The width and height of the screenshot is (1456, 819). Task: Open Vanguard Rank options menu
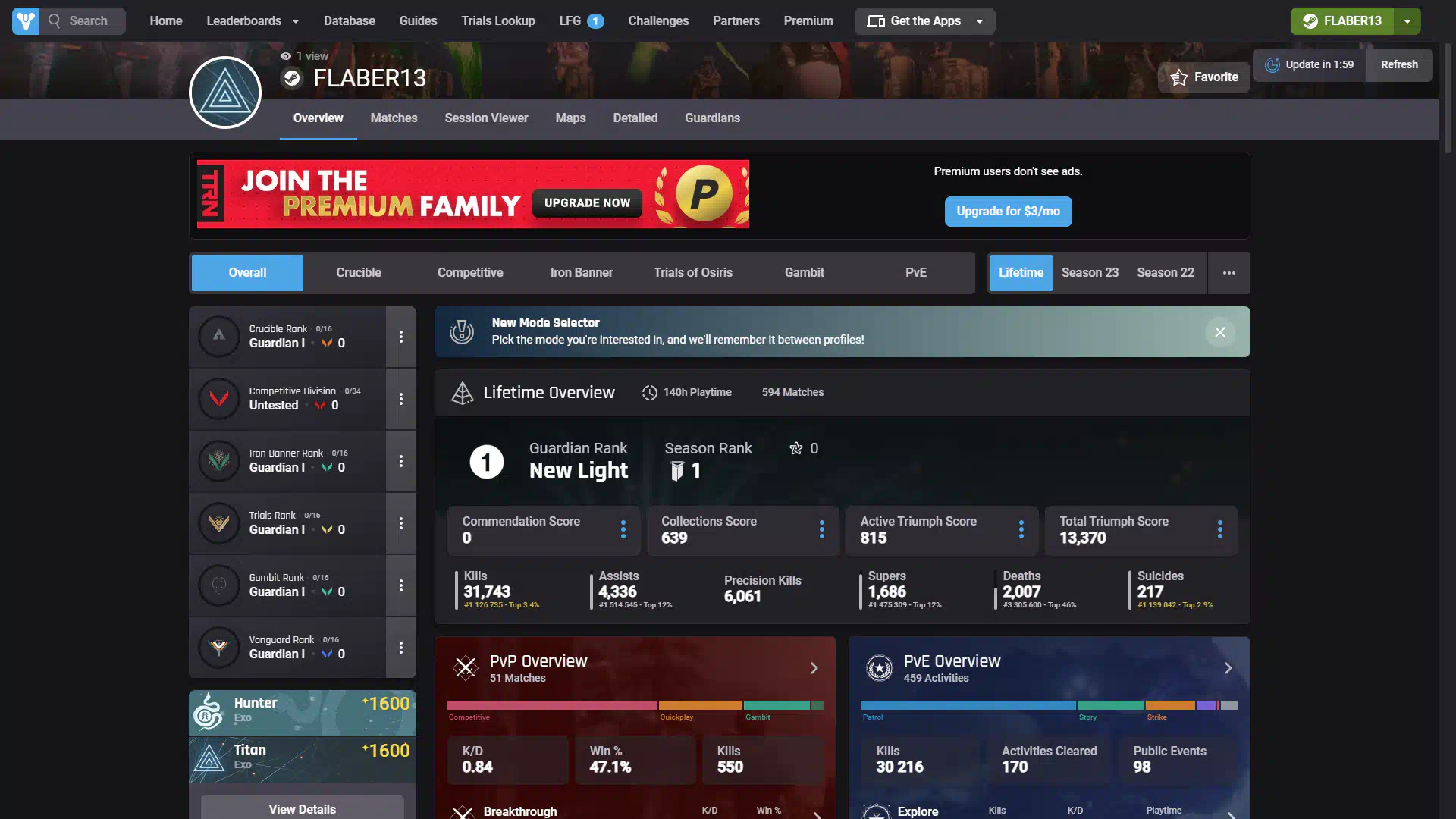401,647
